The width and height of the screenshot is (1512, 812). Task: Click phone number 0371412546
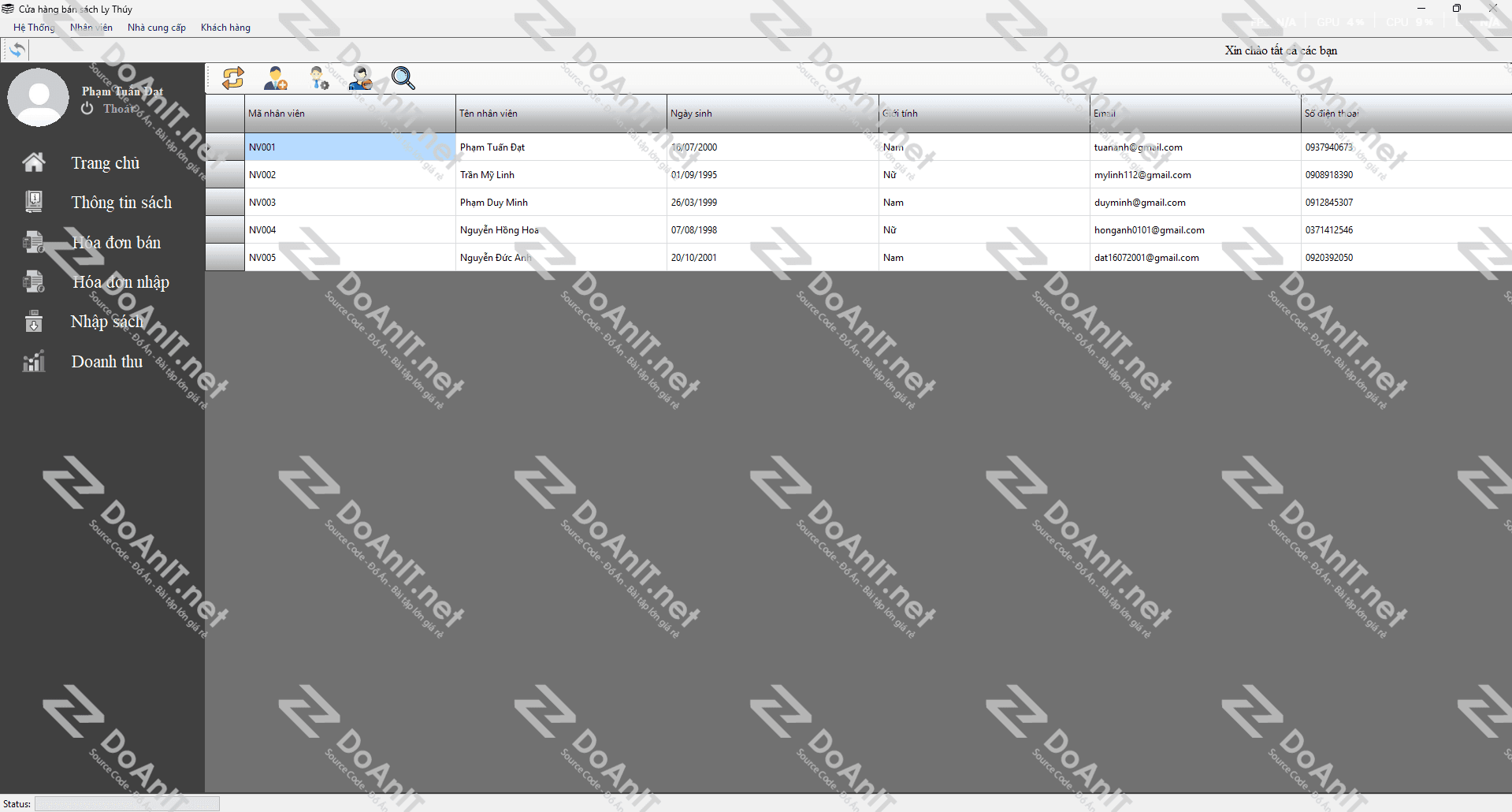1406,230
